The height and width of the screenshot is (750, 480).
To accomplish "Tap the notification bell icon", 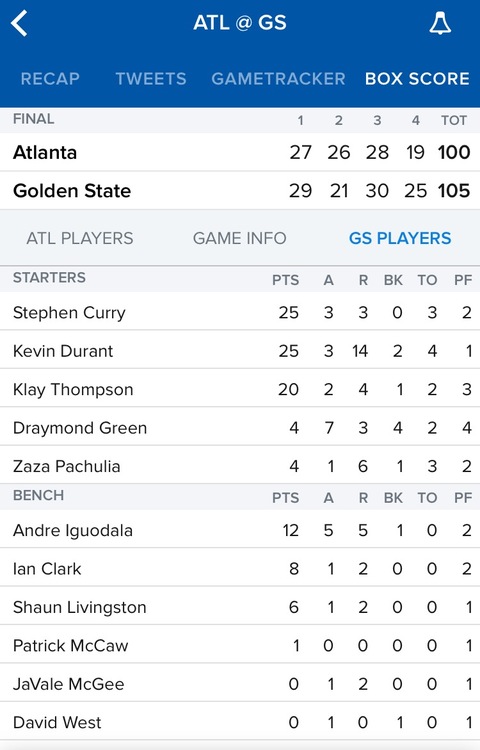I will click(x=440, y=23).
